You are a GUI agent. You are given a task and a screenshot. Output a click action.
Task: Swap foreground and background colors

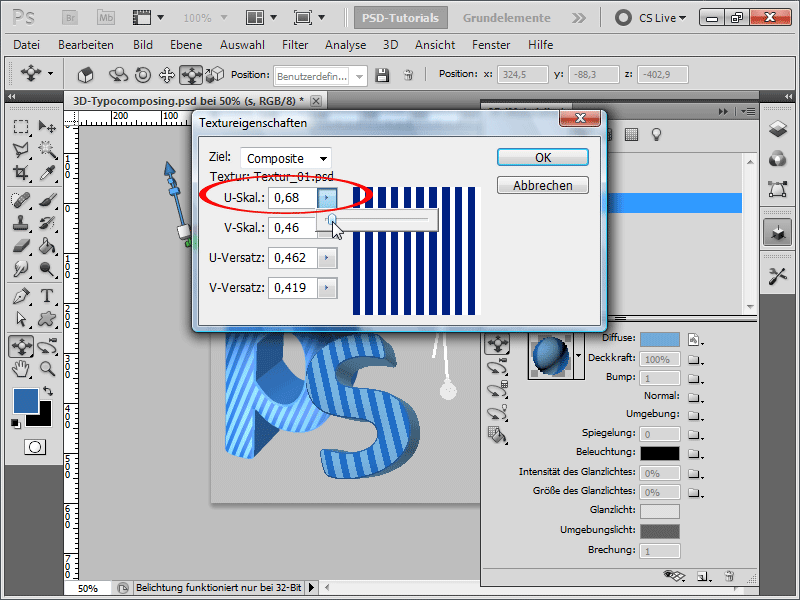pos(48,391)
